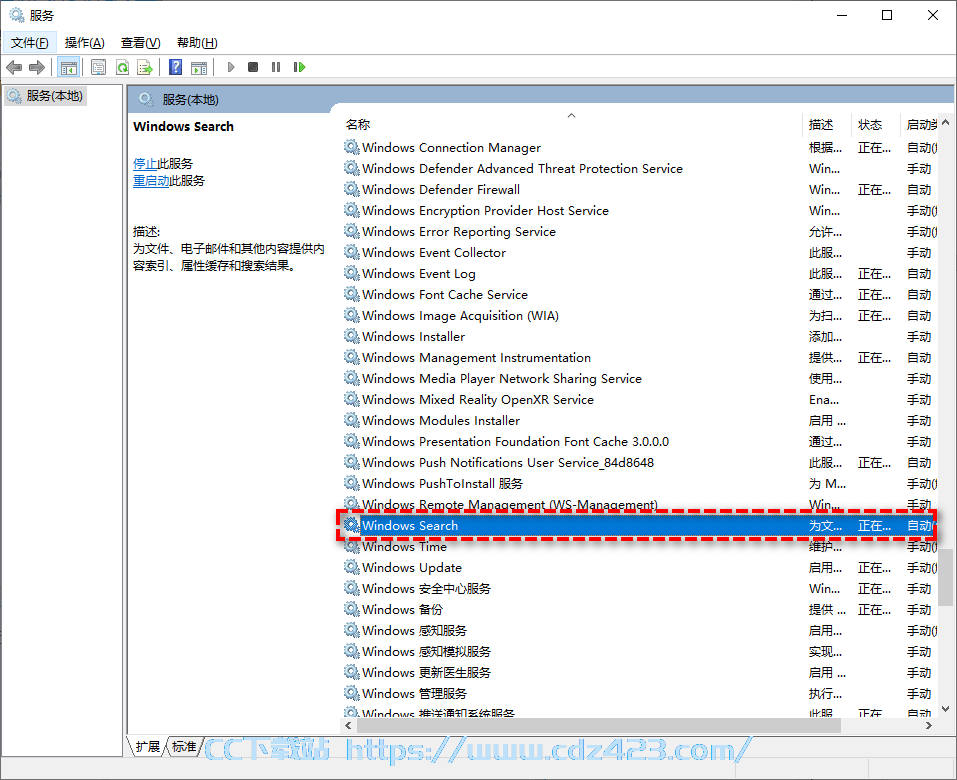Screen dimensions: 957x780
Task: Open the blue Help toolbar icon
Action: click(x=176, y=67)
